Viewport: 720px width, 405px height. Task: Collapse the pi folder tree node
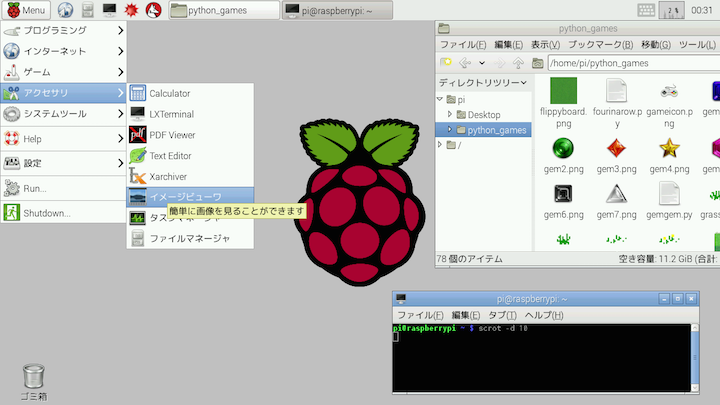tap(440, 99)
